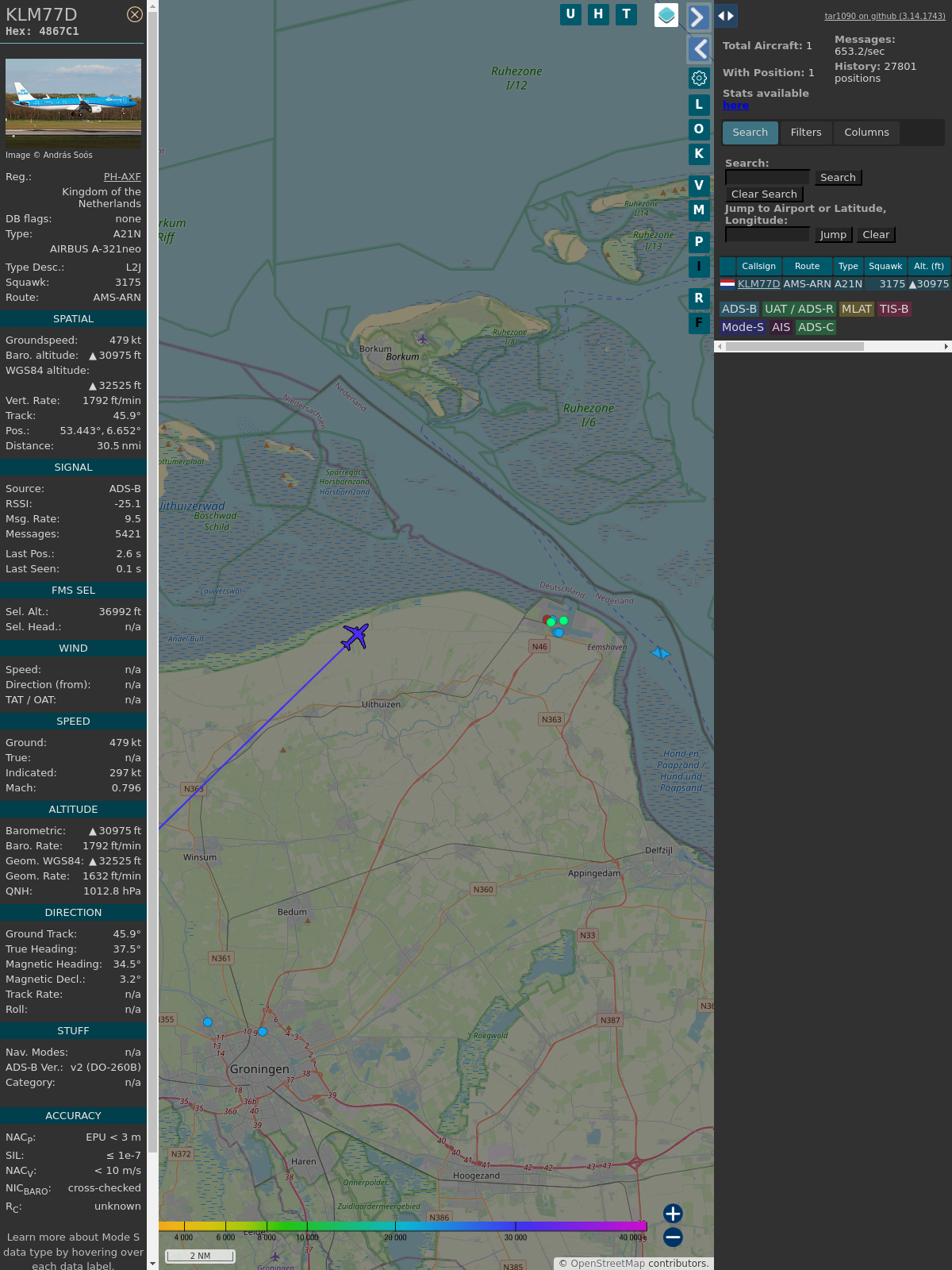Toggle the V map button

point(699,186)
